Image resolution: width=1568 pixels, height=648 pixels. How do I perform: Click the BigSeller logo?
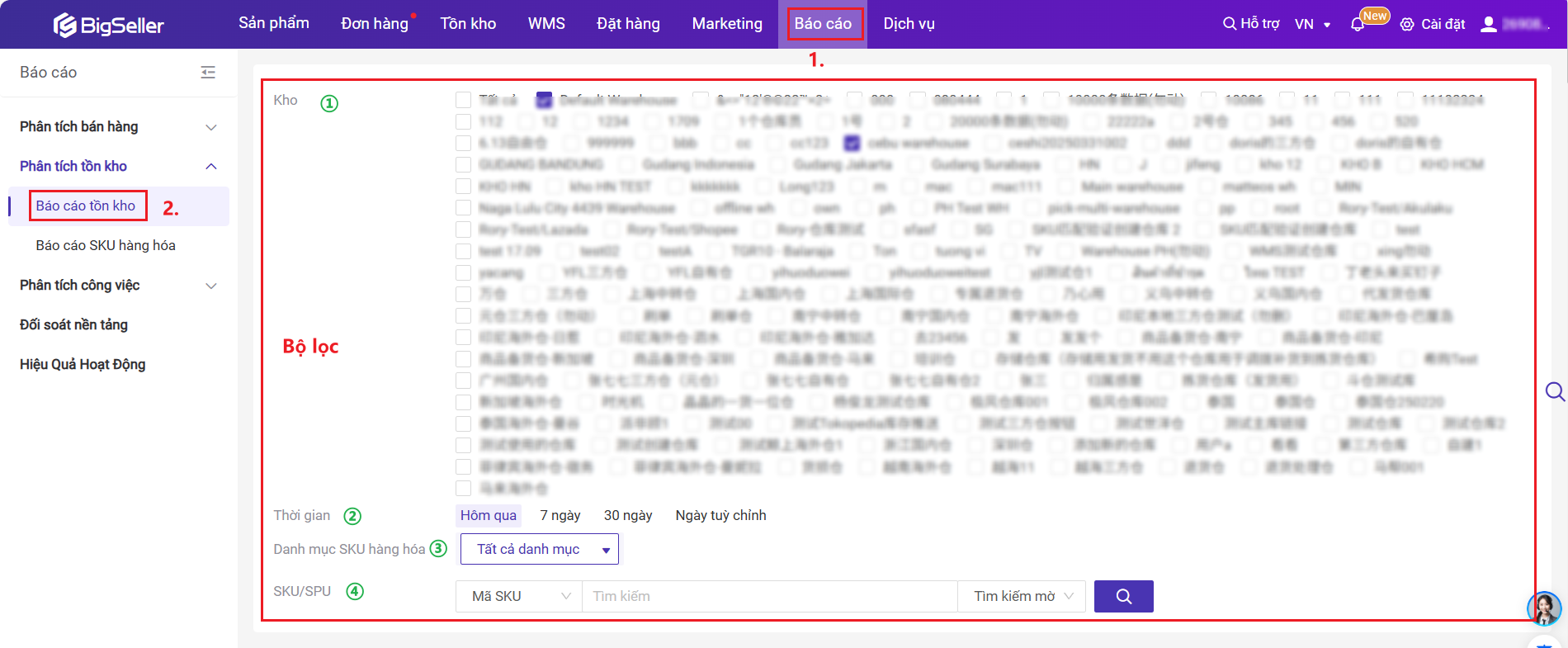tap(109, 25)
